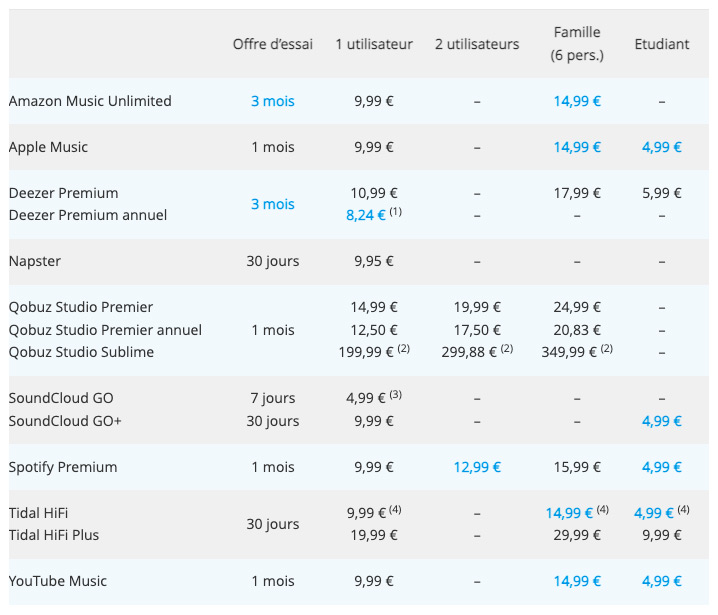This screenshot has width=718, height=615.
Task: Select Apple Music 1 mois trial cell
Action: (x=272, y=147)
